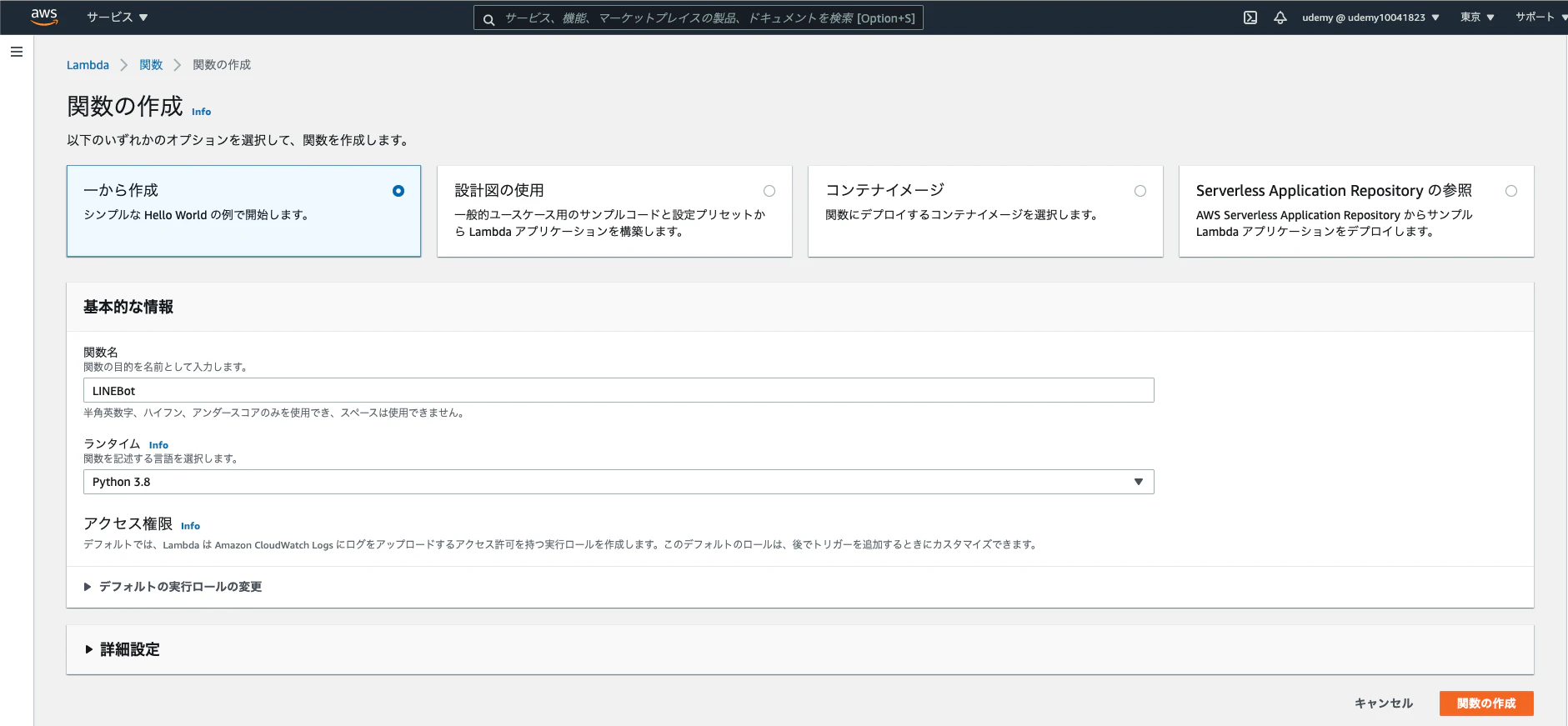
Task: Click the キャンセル button
Action: point(1384,703)
